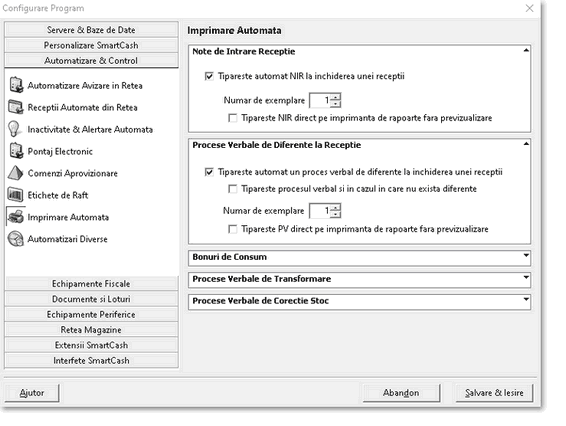Decrease NIR Numar de exemplare with down arrow
The image size is (566, 426).
[x=336, y=104]
